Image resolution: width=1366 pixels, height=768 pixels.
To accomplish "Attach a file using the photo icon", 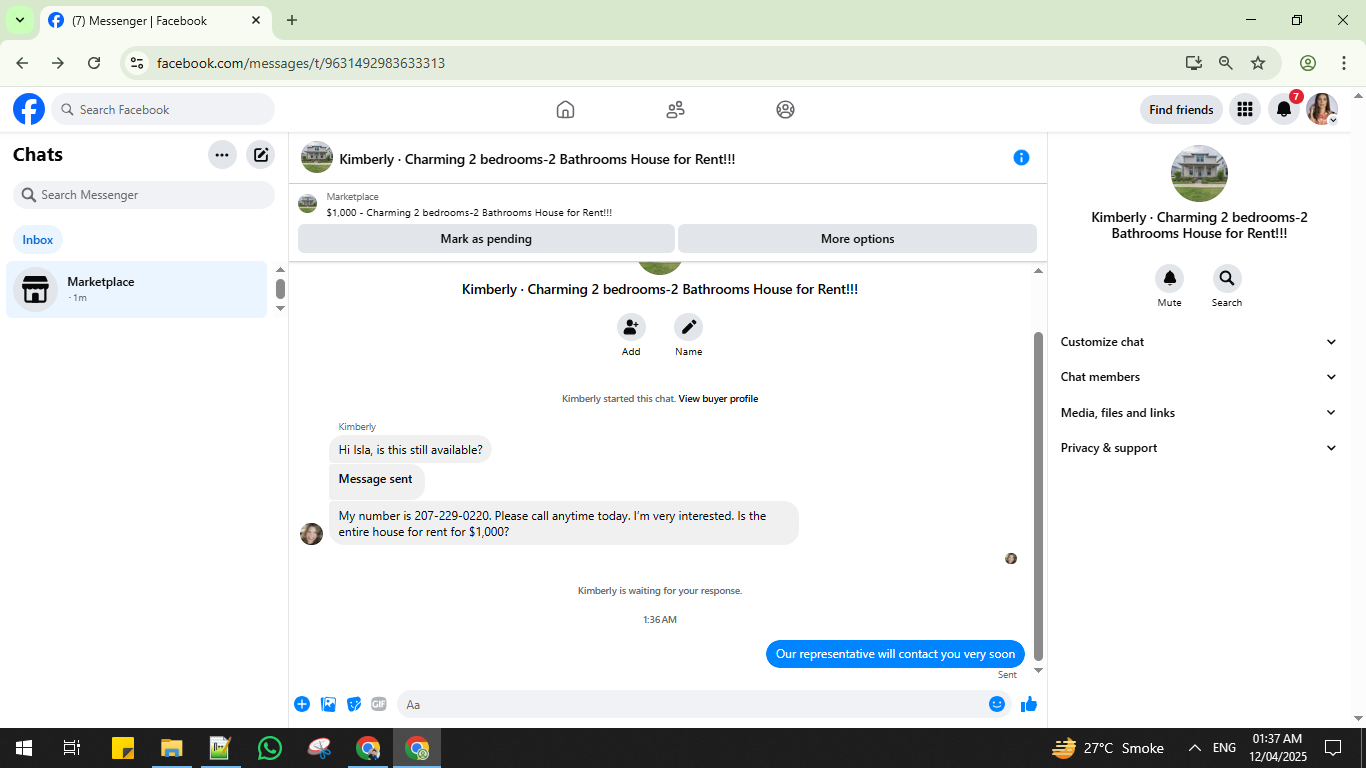I will tap(328, 704).
